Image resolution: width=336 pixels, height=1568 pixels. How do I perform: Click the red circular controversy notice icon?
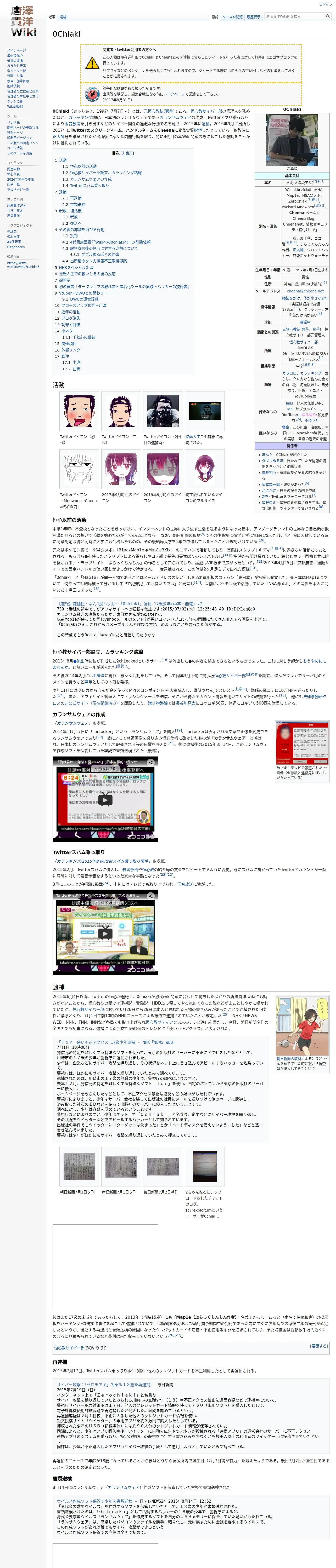click(92, 94)
